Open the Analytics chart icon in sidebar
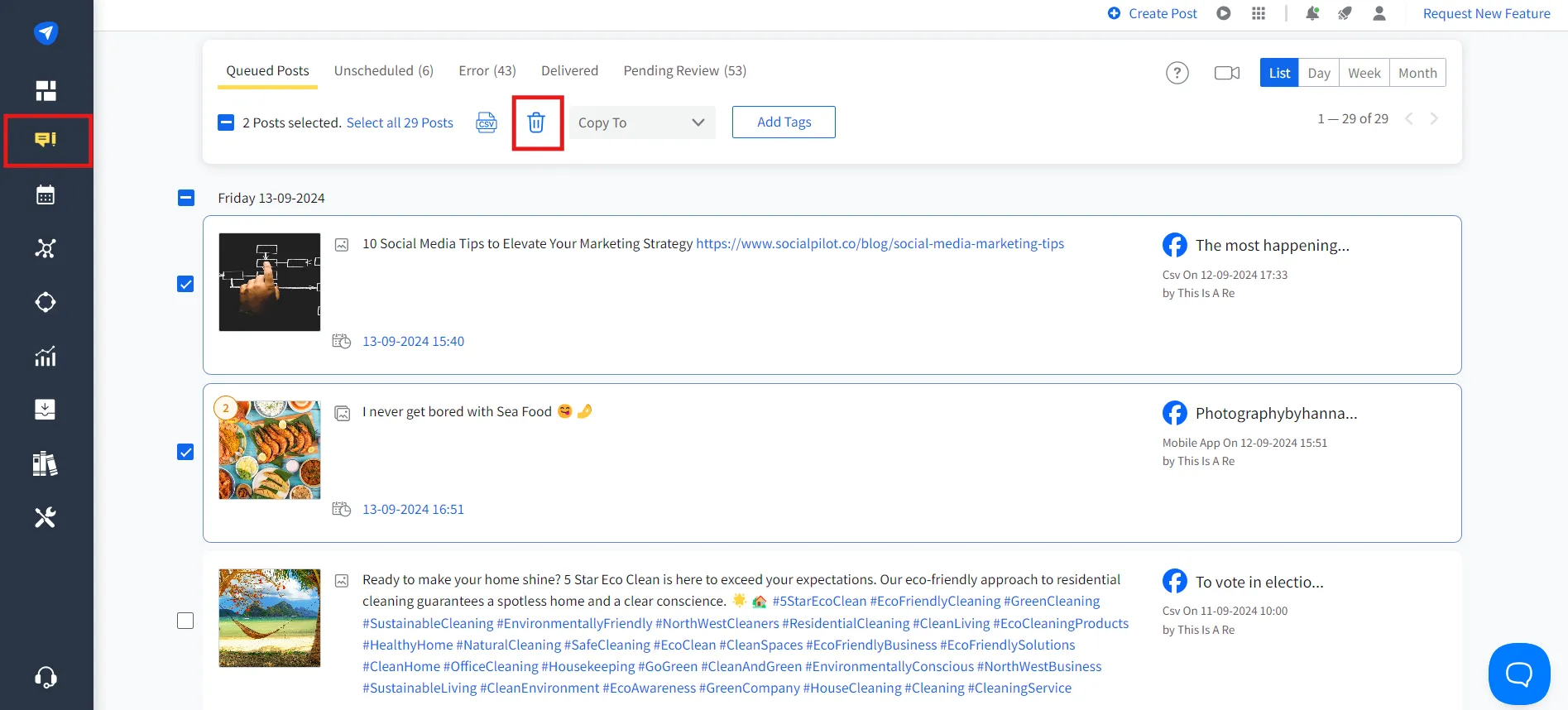This screenshot has height=710, width=1568. [x=46, y=356]
